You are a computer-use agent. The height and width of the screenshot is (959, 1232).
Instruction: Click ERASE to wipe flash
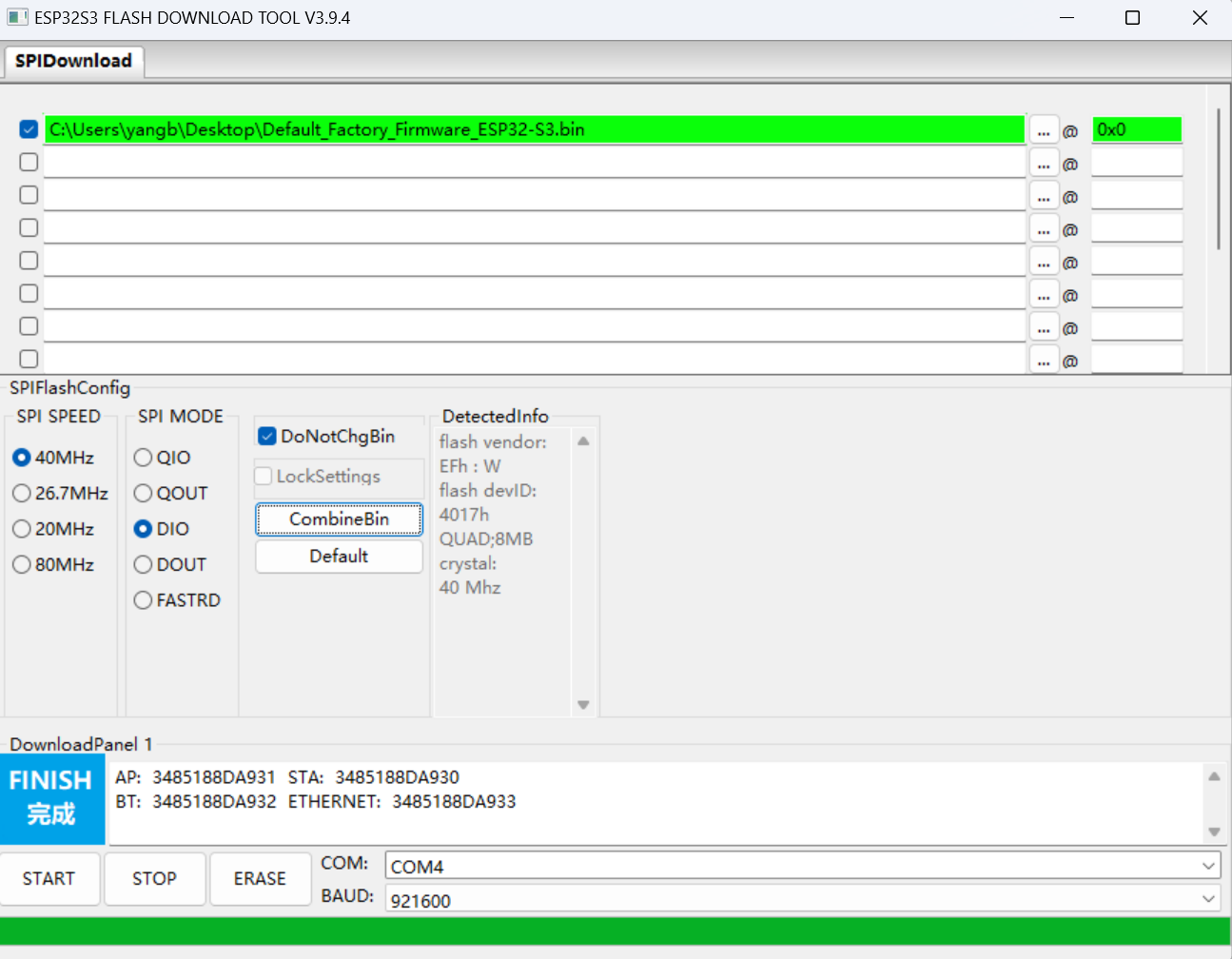pos(260,878)
